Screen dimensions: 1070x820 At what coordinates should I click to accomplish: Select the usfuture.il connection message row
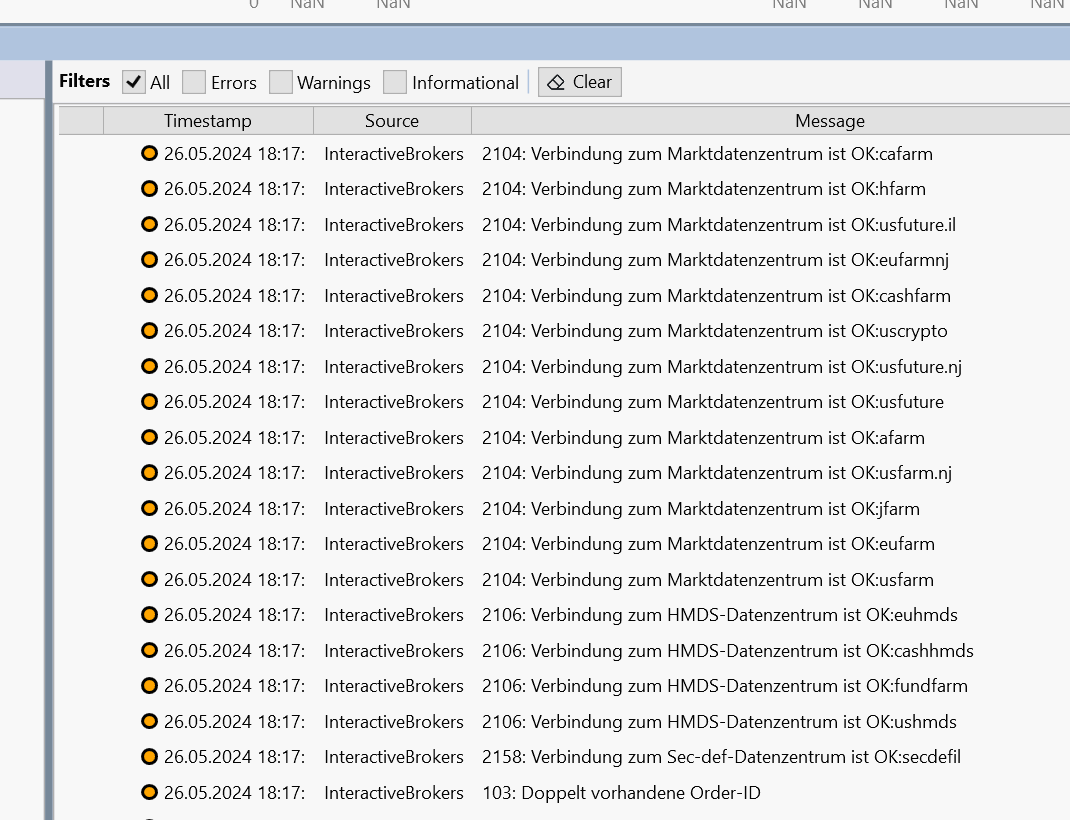click(x=718, y=225)
